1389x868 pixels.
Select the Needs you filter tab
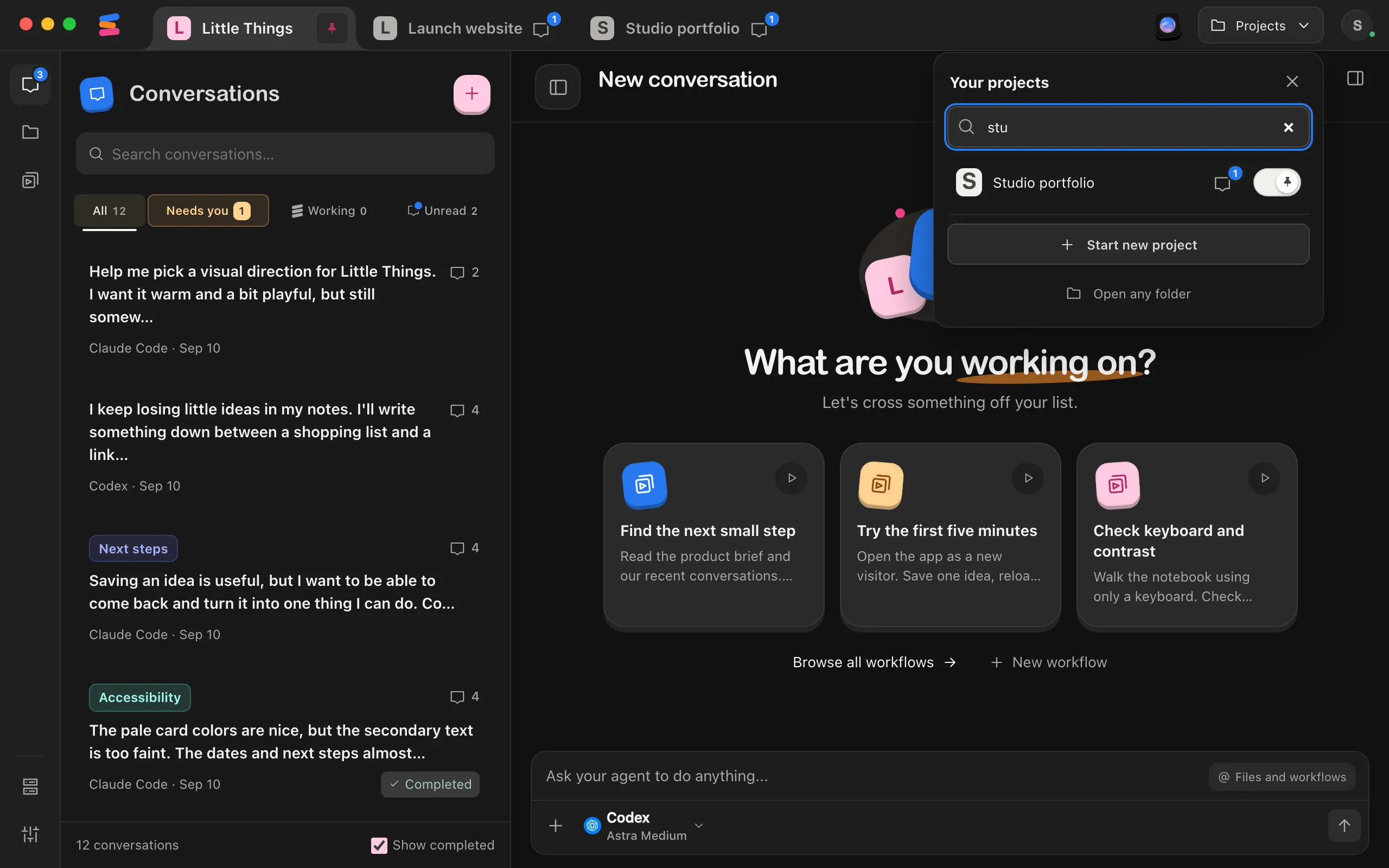[x=208, y=210]
